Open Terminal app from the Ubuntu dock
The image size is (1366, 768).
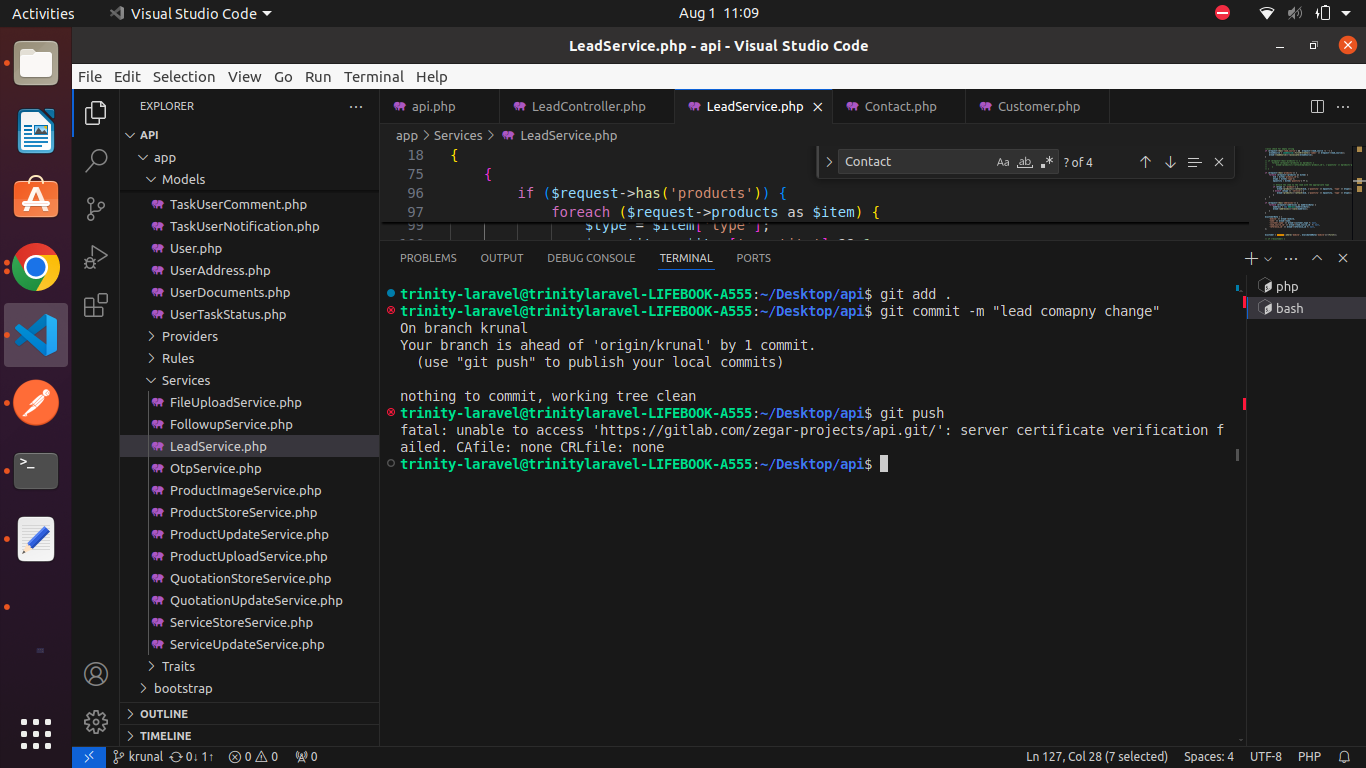[x=37, y=471]
